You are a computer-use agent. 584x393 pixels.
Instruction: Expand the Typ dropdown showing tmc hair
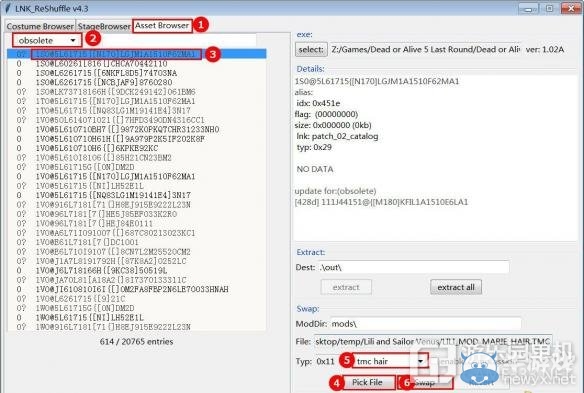coord(390,361)
